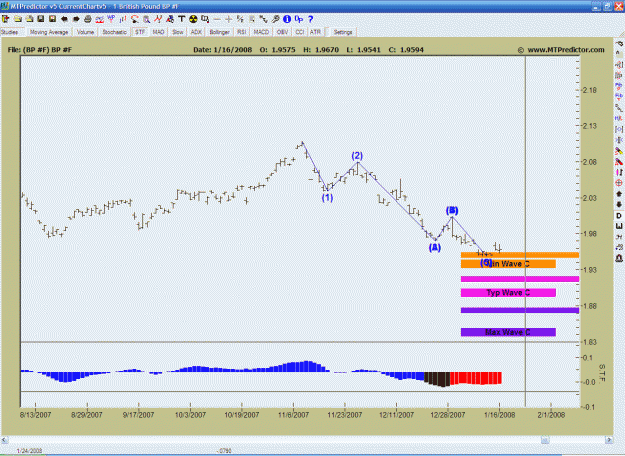Image resolution: width=625 pixels, height=456 pixels.
Task: Click the black floppy disk save icon
Action: 41,19
